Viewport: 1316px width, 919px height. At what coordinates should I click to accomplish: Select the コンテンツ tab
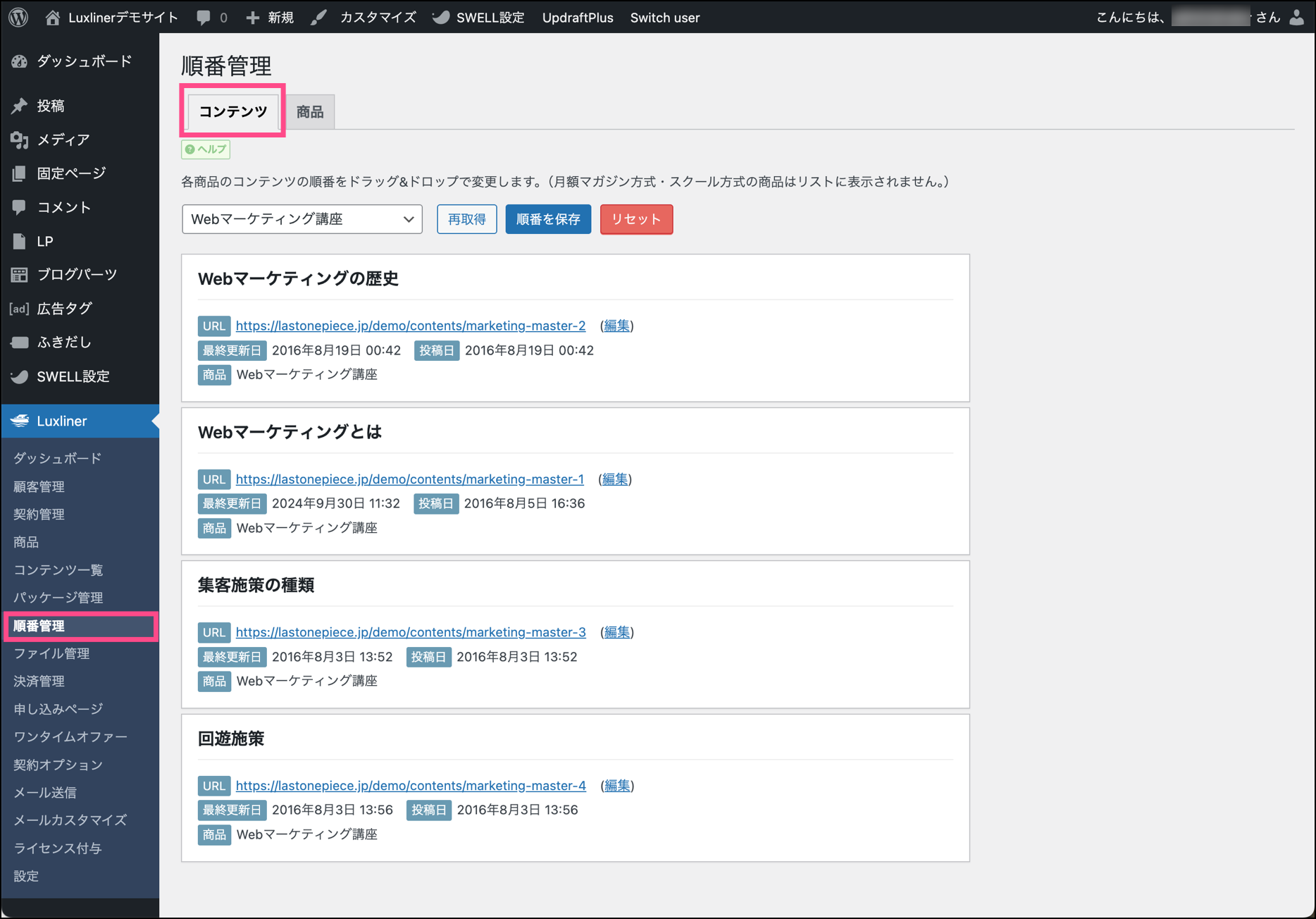pos(233,111)
